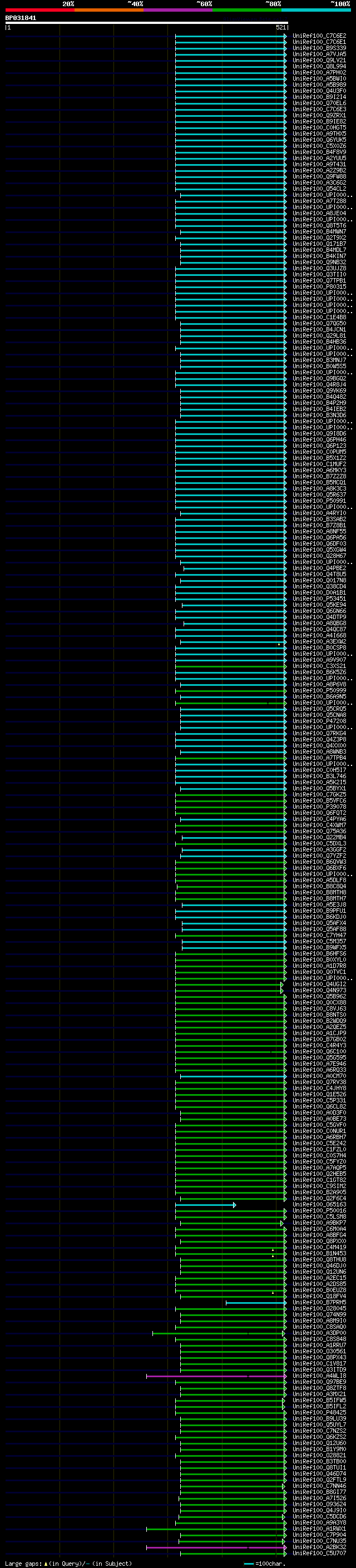Click the magenta alignment bar for UniRef100_A2BK32
The width and height of the screenshot is (356, 1568).
pos(216,1547)
